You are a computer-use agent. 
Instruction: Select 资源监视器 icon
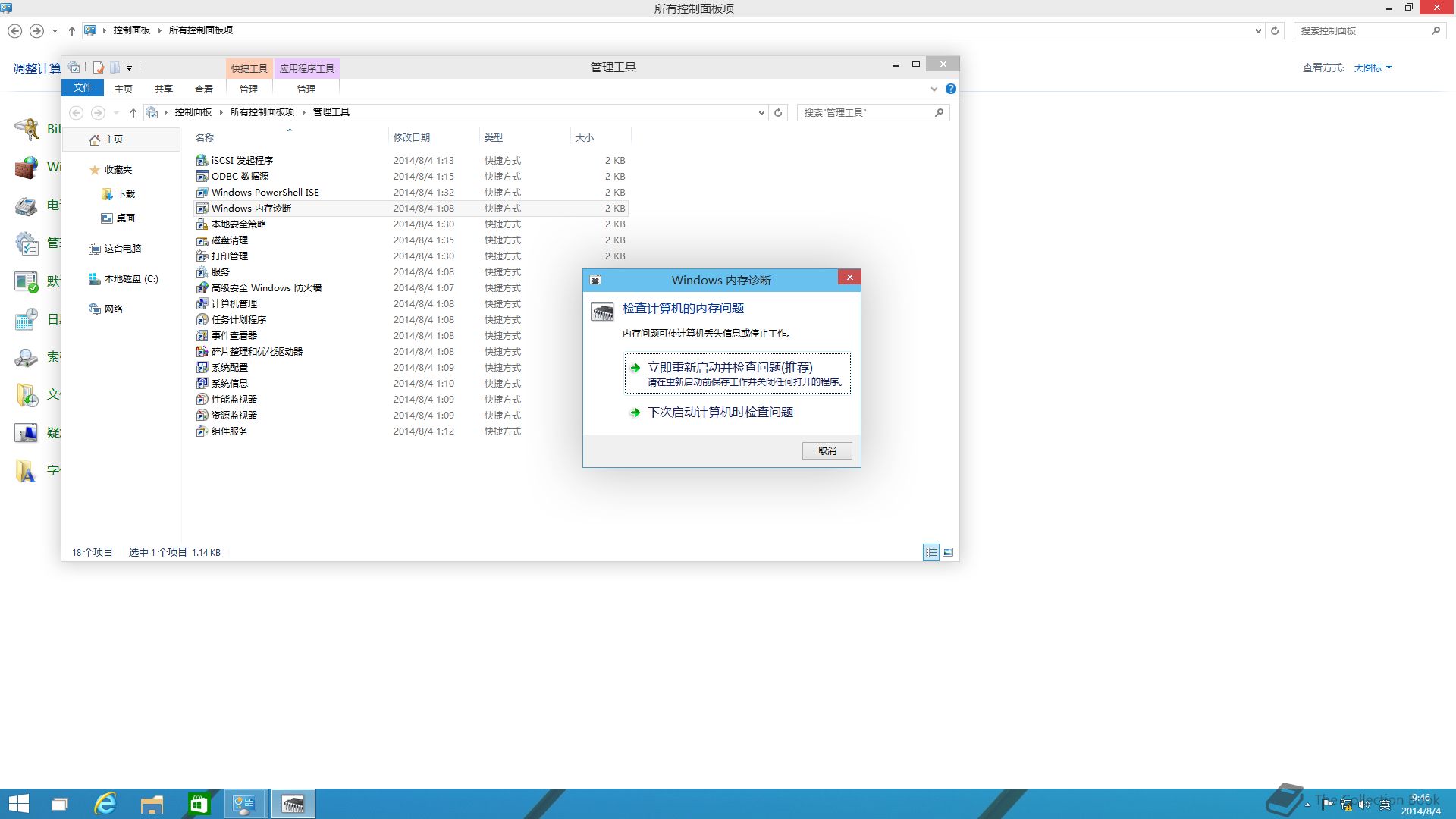tap(202, 415)
